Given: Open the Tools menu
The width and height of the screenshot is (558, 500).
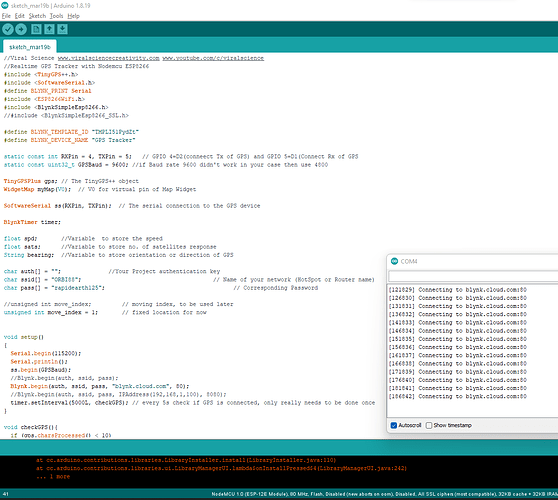Looking at the screenshot, I should tap(56, 16).
